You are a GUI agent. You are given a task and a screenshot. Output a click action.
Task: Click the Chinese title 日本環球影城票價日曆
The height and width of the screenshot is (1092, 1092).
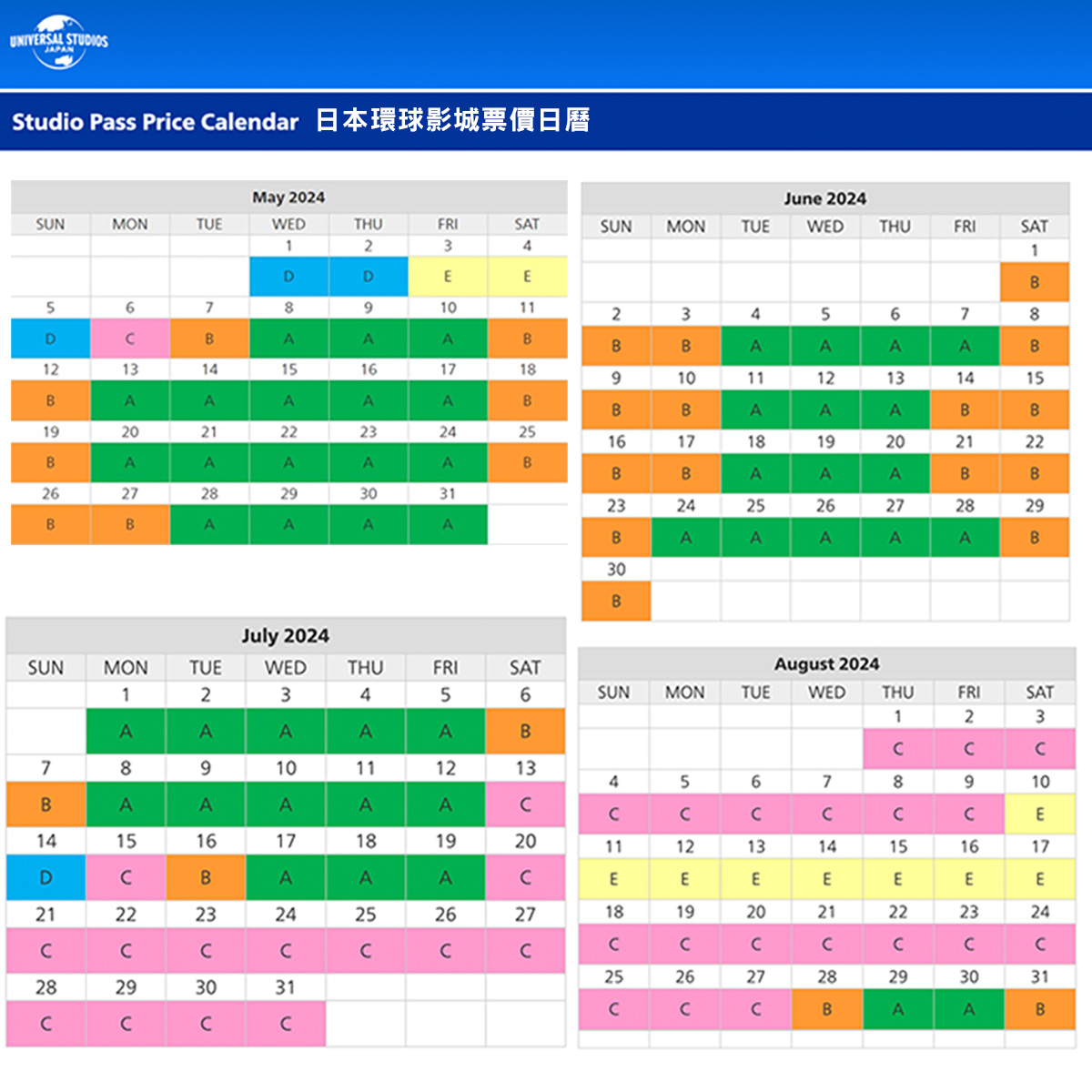coord(453,120)
